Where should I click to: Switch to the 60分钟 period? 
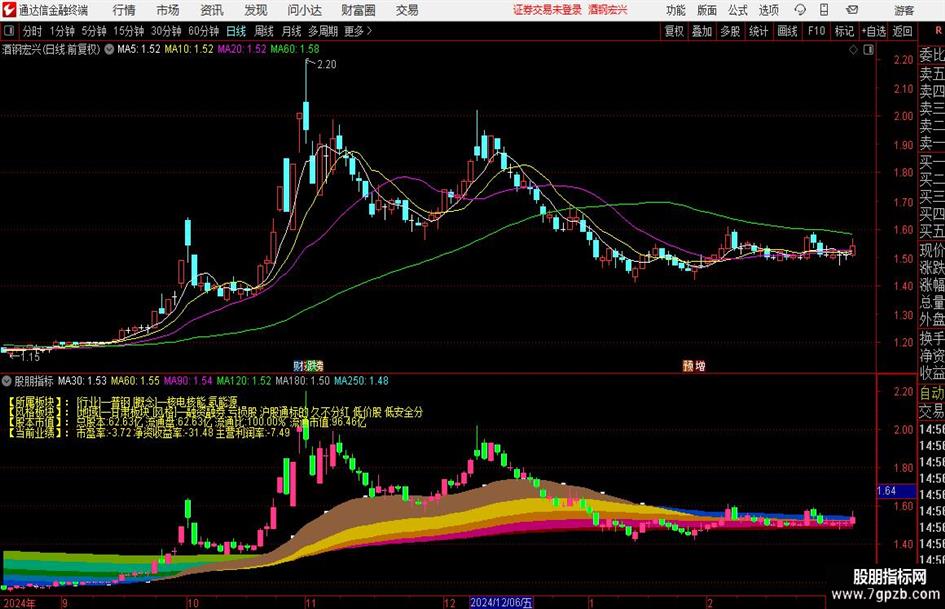click(203, 31)
